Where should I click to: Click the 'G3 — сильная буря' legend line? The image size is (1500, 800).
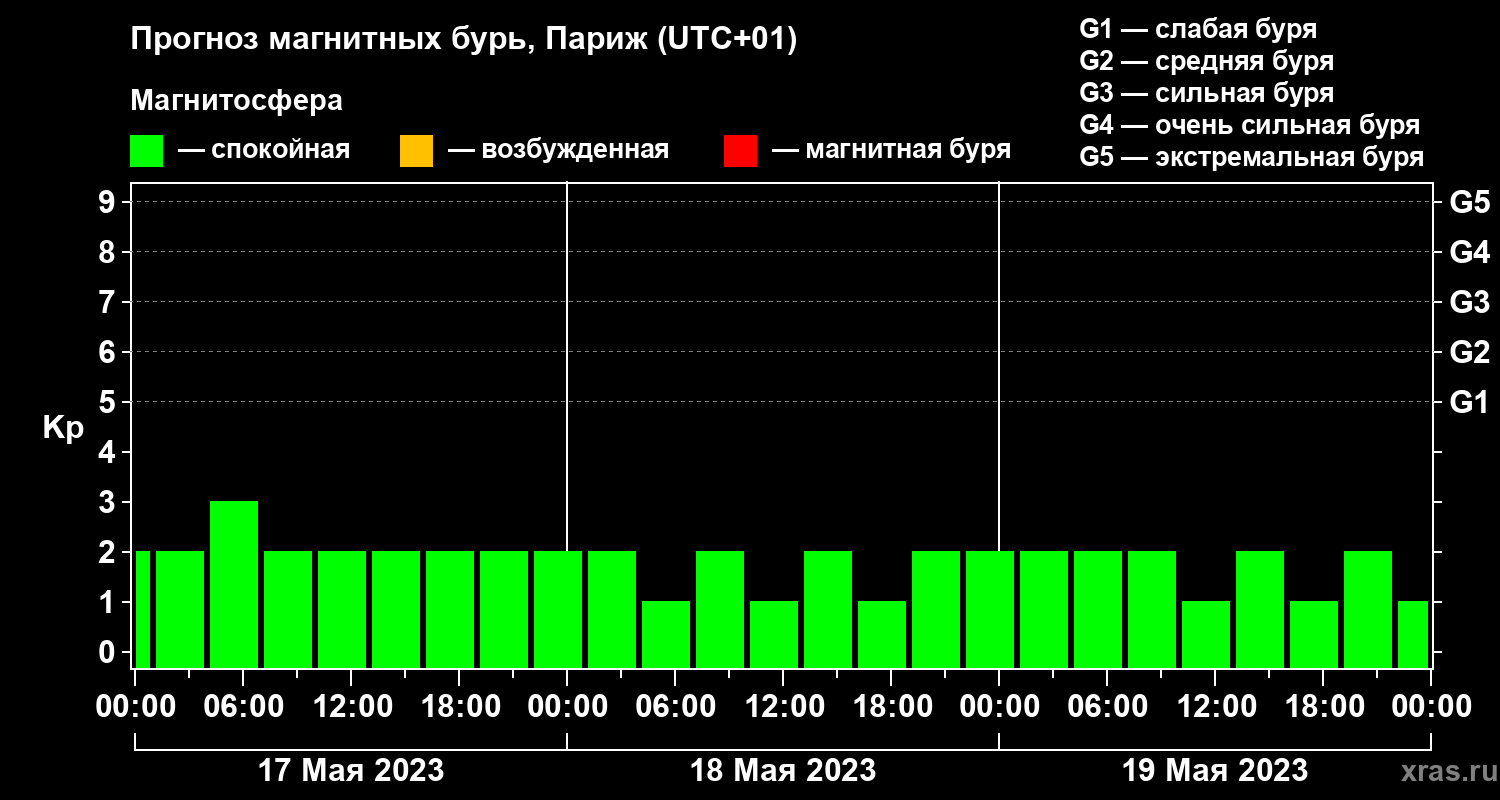click(x=1206, y=93)
